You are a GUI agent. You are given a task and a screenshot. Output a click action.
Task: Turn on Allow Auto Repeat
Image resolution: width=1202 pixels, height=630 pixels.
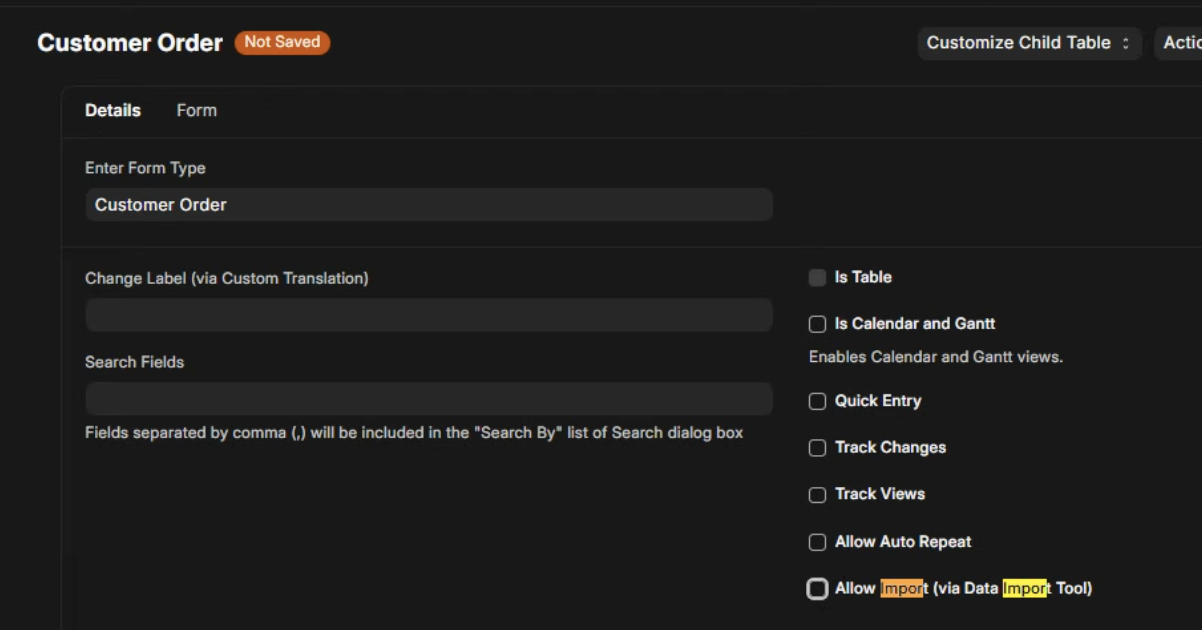tap(817, 542)
